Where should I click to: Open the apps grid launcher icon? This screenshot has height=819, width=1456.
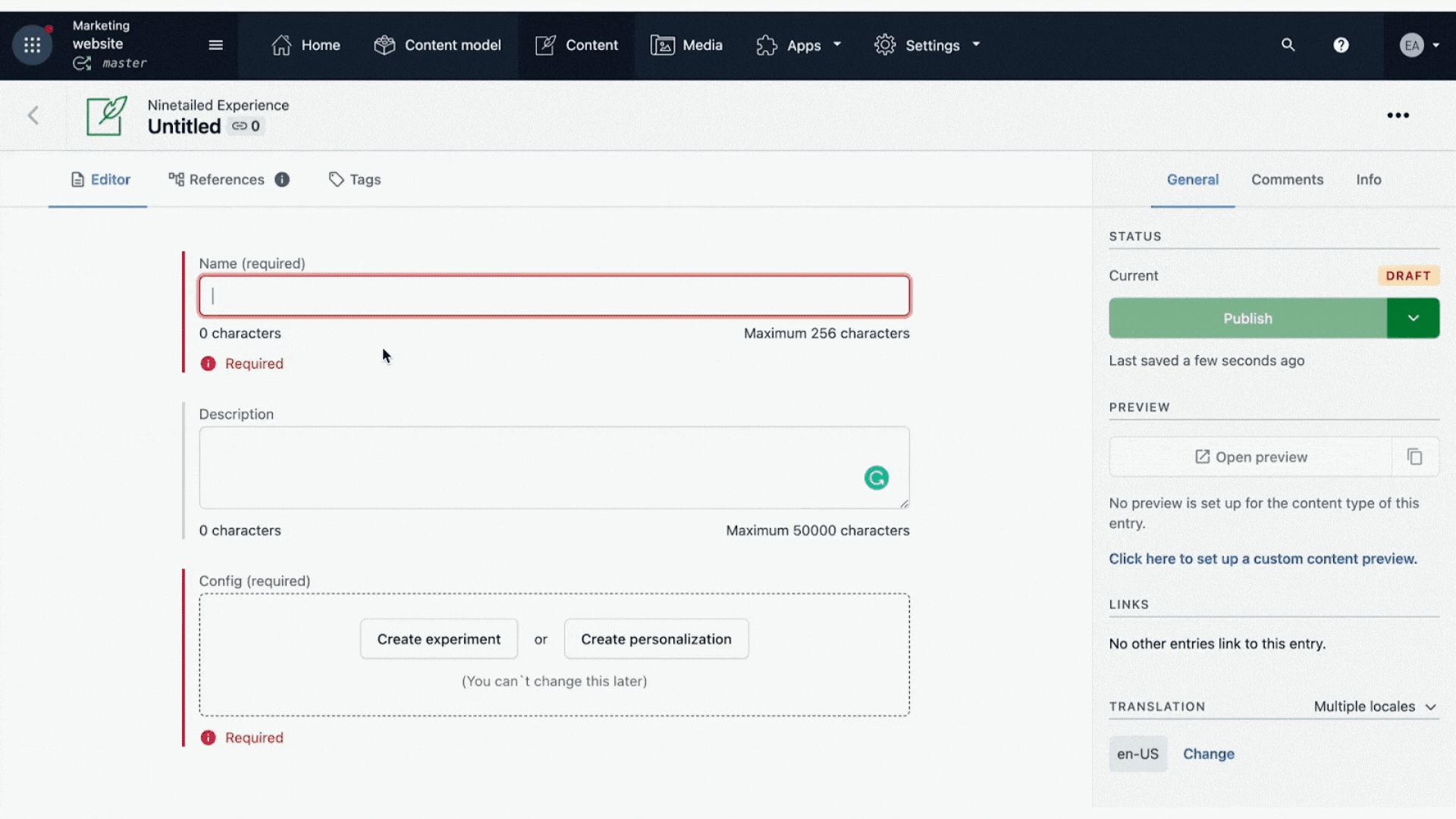(x=32, y=45)
